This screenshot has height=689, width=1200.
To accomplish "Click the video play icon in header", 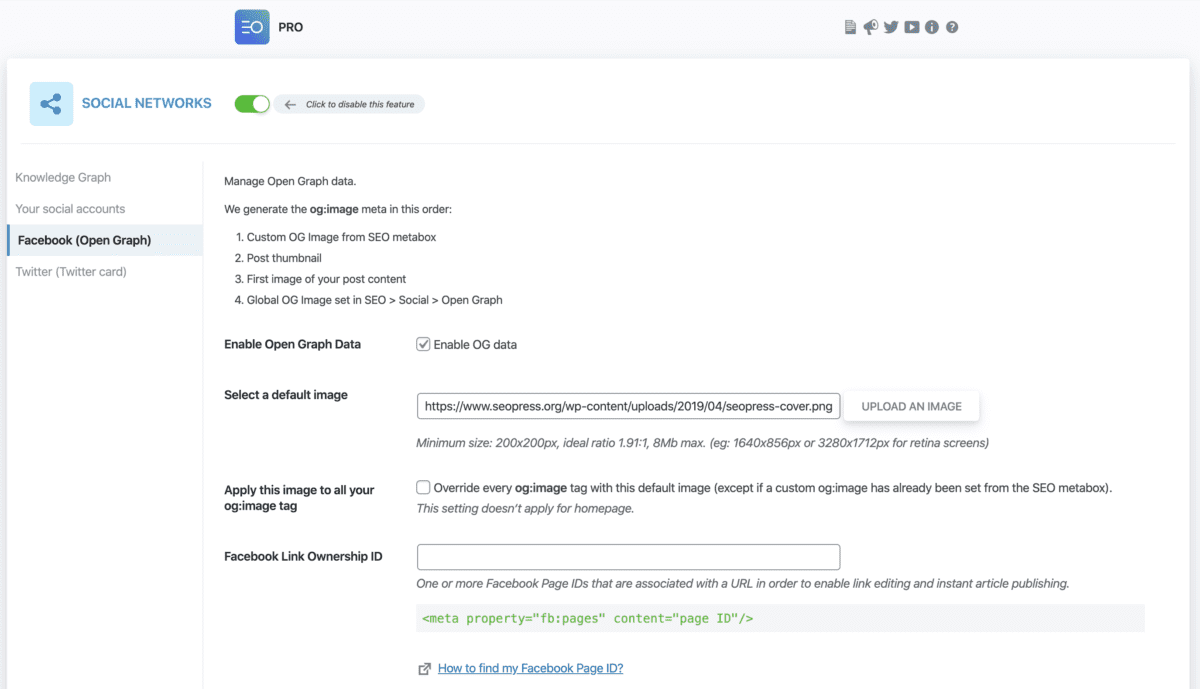I will 912,28.
